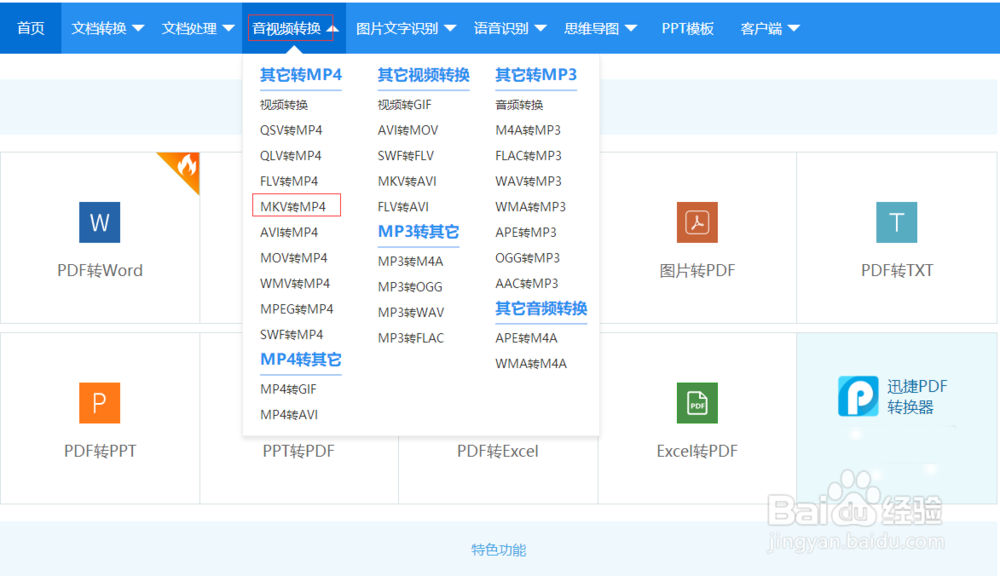Open the 首页 home page
Image resolution: width=1000 pixels, height=576 pixels.
coord(30,27)
